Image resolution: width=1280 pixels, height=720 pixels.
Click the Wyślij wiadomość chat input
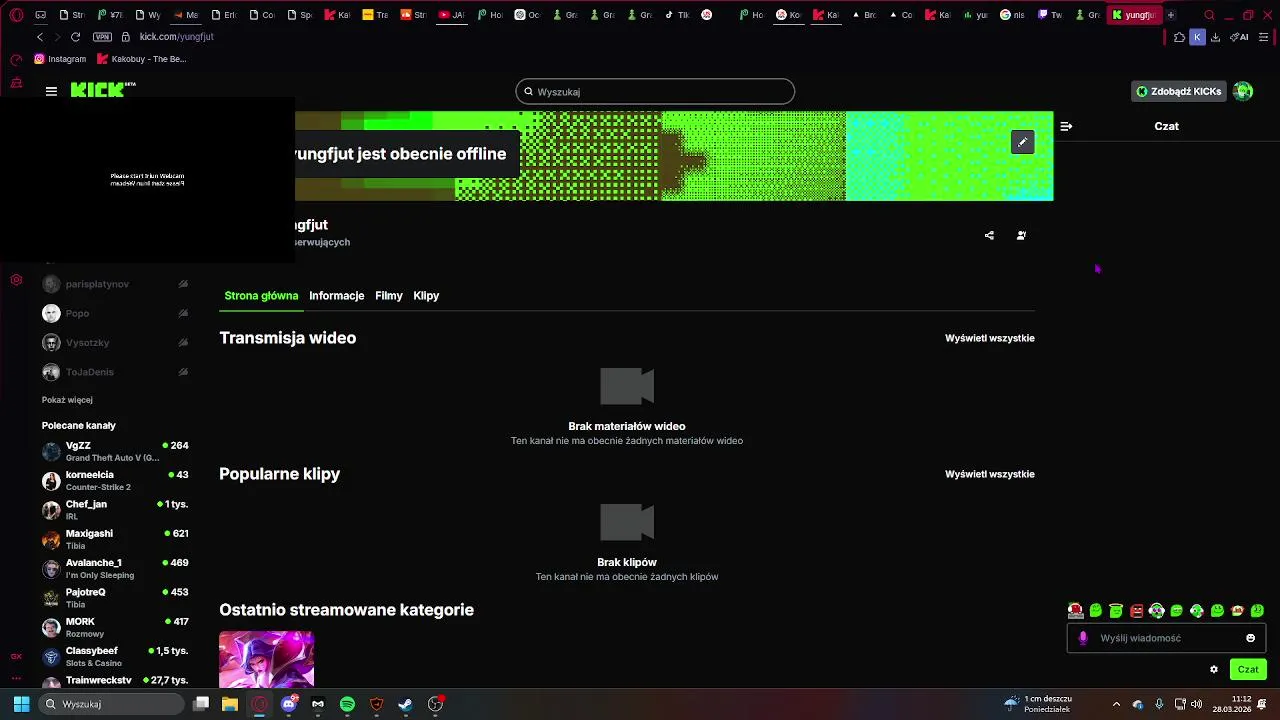coord(1167,638)
